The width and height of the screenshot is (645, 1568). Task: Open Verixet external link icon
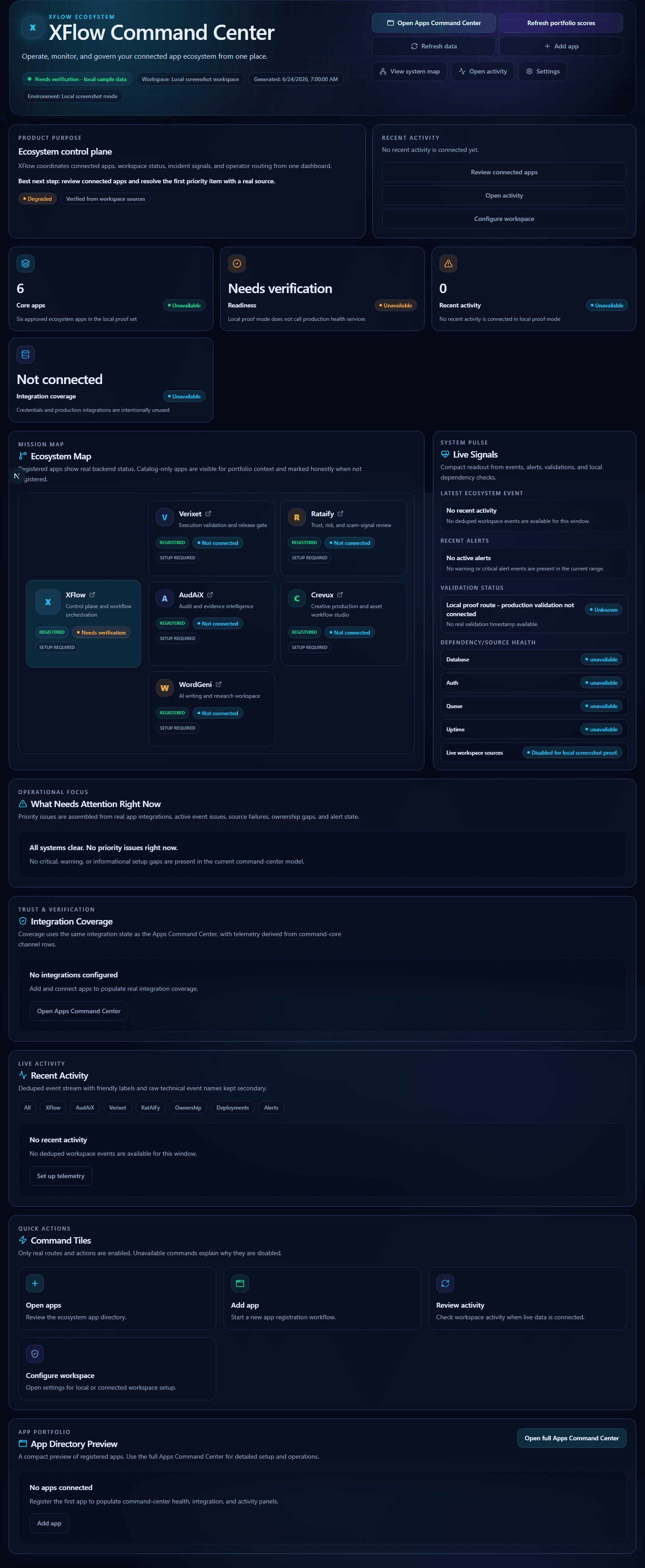(208, 514)
